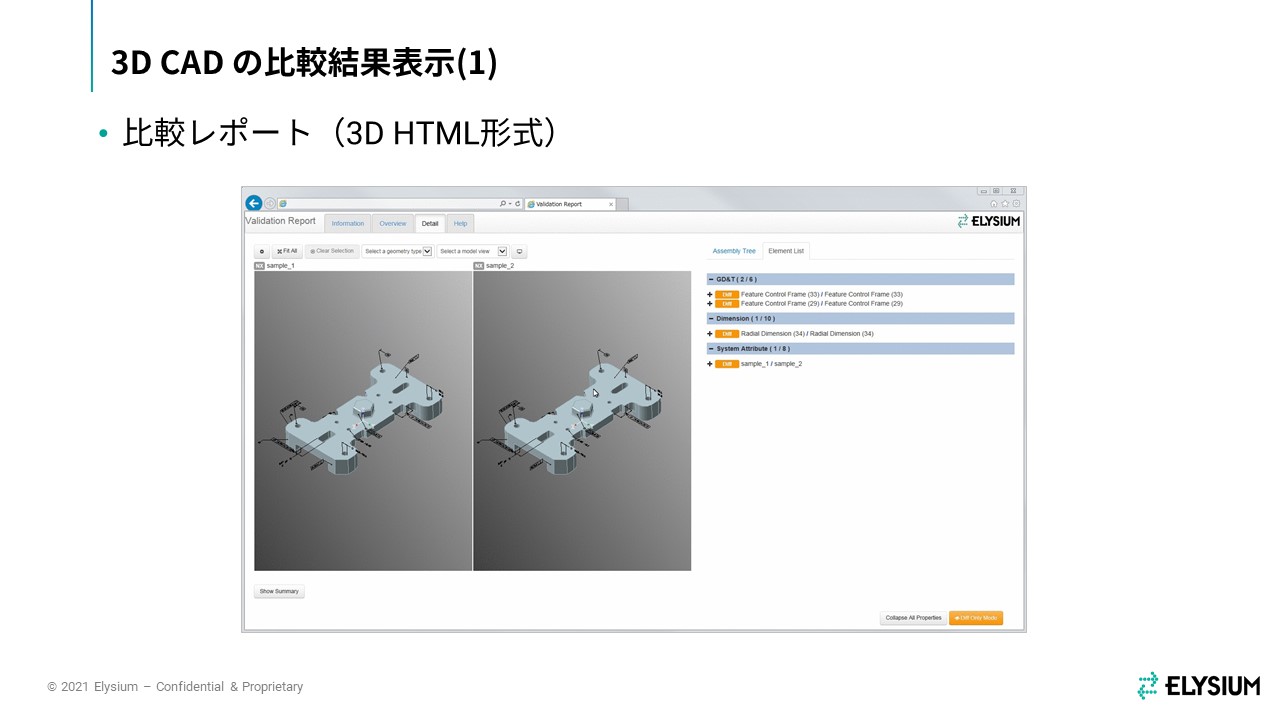Click the Show Summary button
The height and width of the screenshot is (720, 1280).
coord(279,592)
